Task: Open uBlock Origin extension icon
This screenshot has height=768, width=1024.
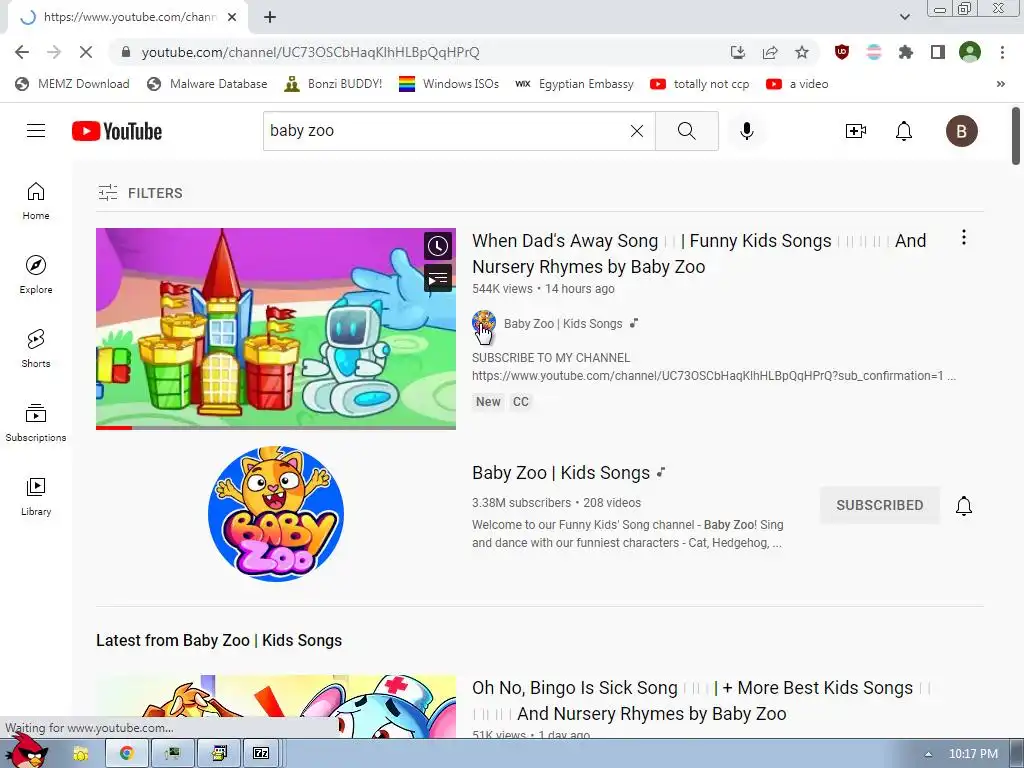Action: (x=842, y=52)
